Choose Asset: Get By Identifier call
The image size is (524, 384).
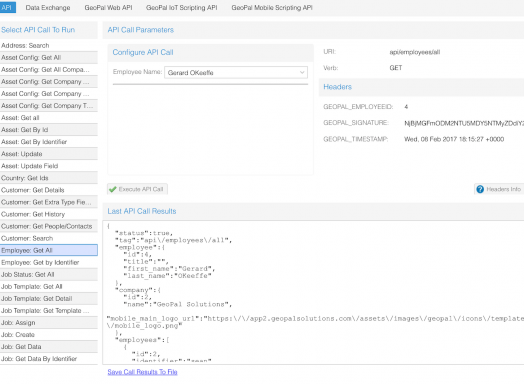pyautogui.click(x=49, y=142)
